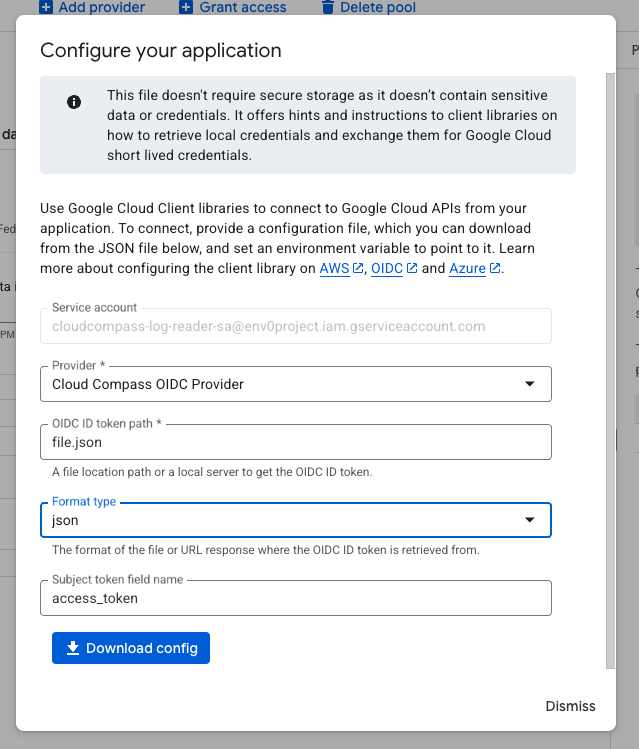
Task: Open the OIDC configuration link
Action: pyautogui.click(x=387, y=268)
